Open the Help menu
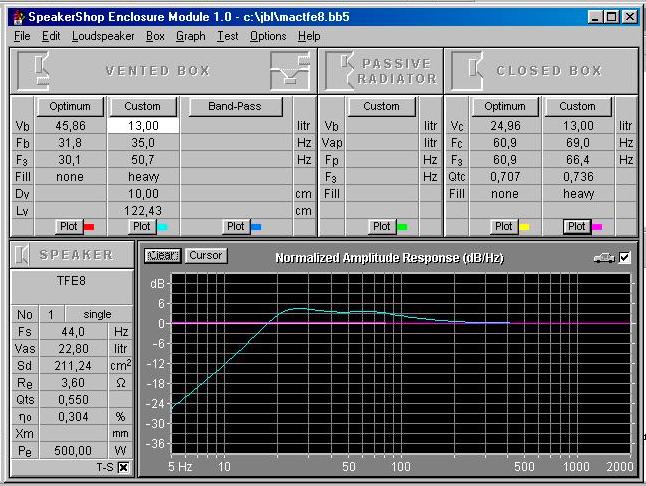The width and height of the screenshot is (646, 486). [x=309, y=36]
